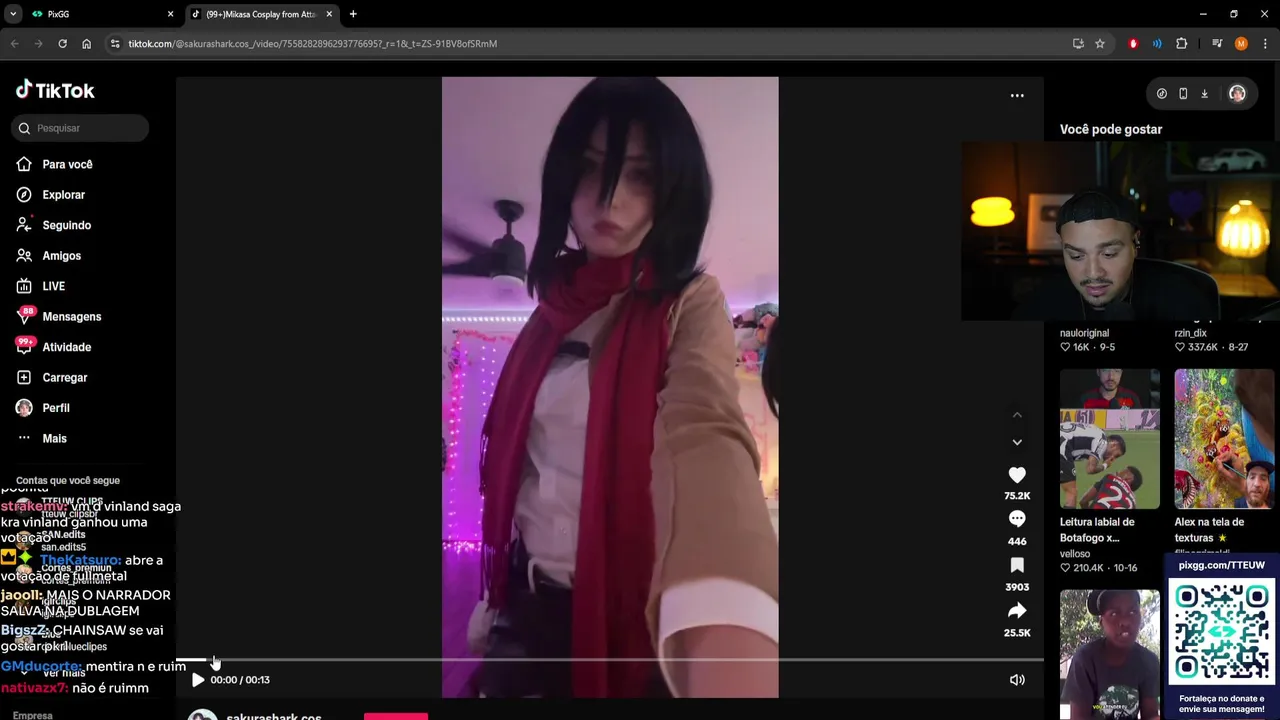Open browser Extensions puzzle icon
Screen dimensions: 1280x720
(x=1182, y=44)
